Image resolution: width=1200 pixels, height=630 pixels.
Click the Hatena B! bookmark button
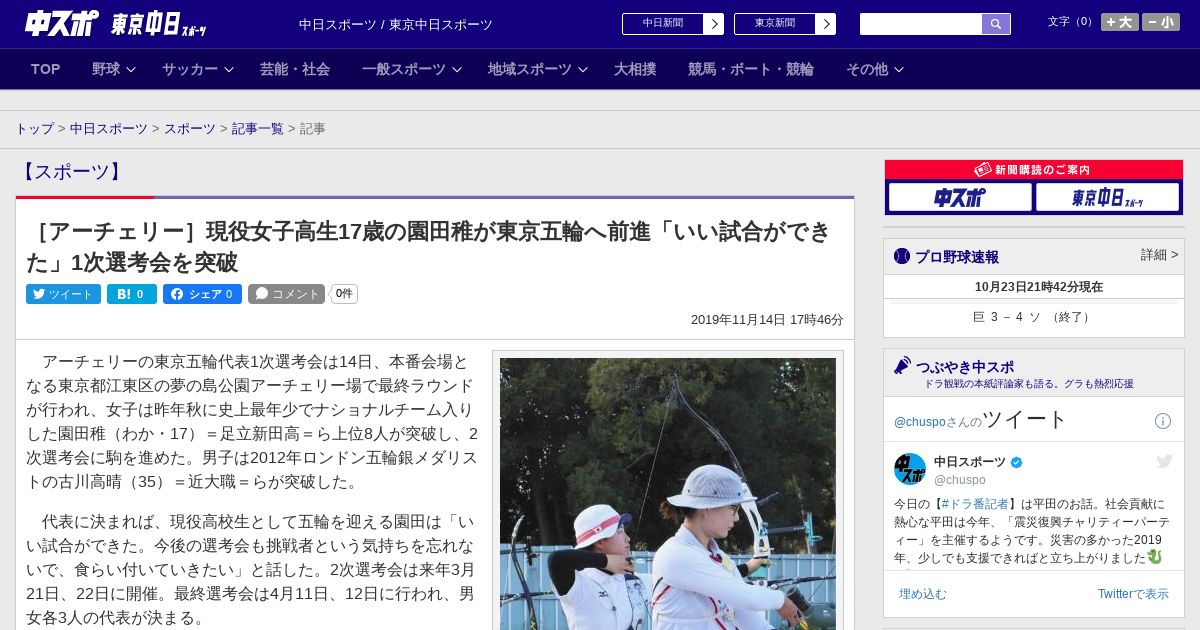(132, 294)
